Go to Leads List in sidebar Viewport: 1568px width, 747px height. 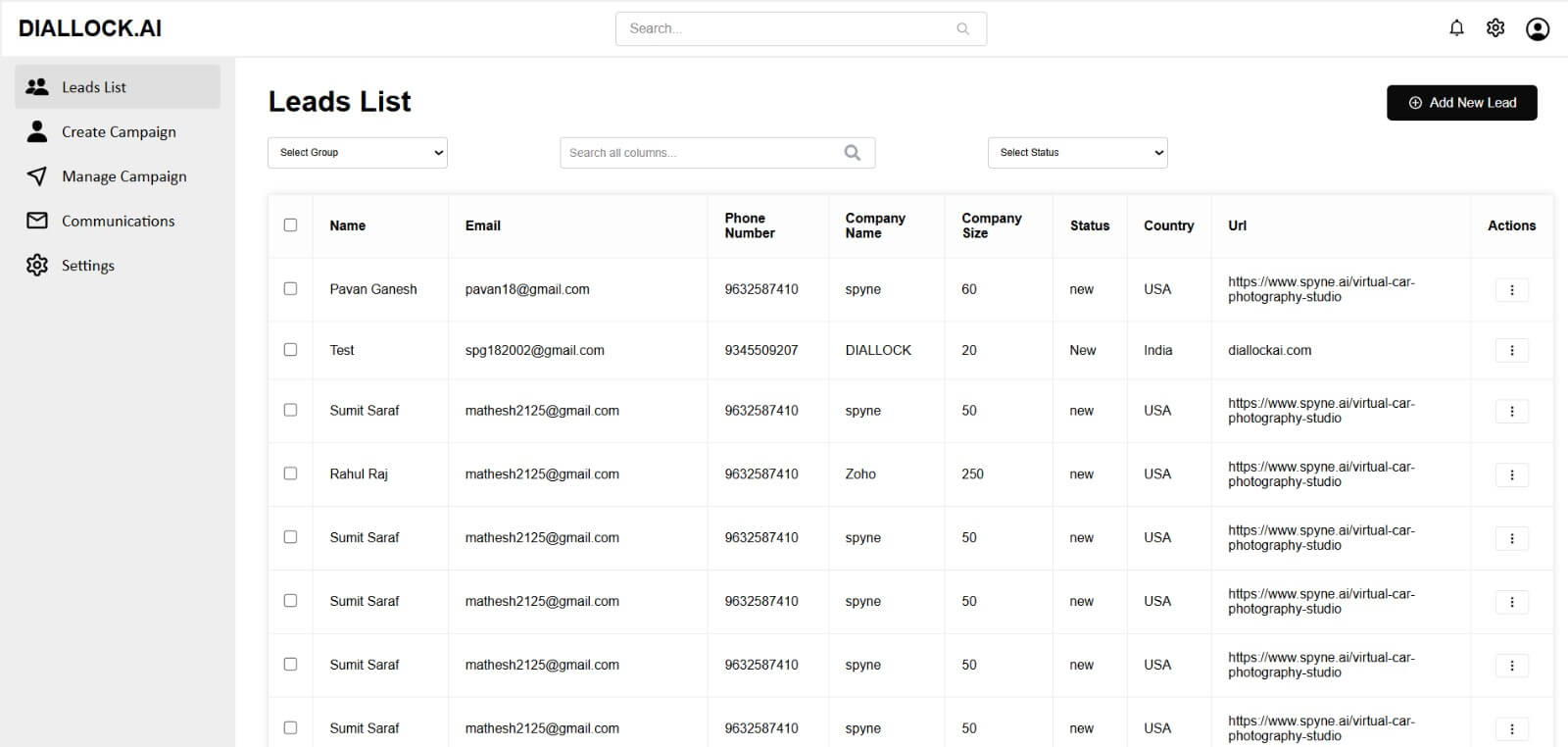118,86
